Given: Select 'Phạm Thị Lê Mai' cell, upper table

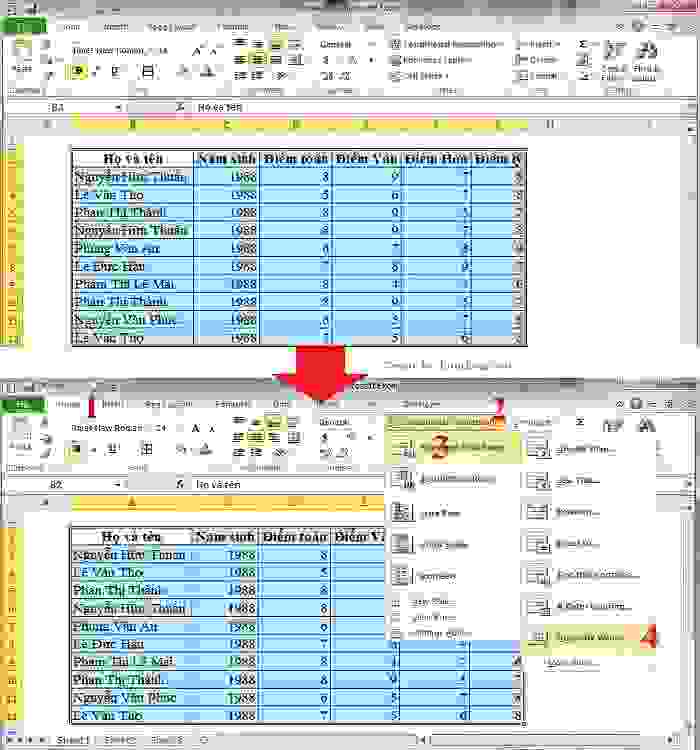Looking at the screenshot, I should point(133,284).
